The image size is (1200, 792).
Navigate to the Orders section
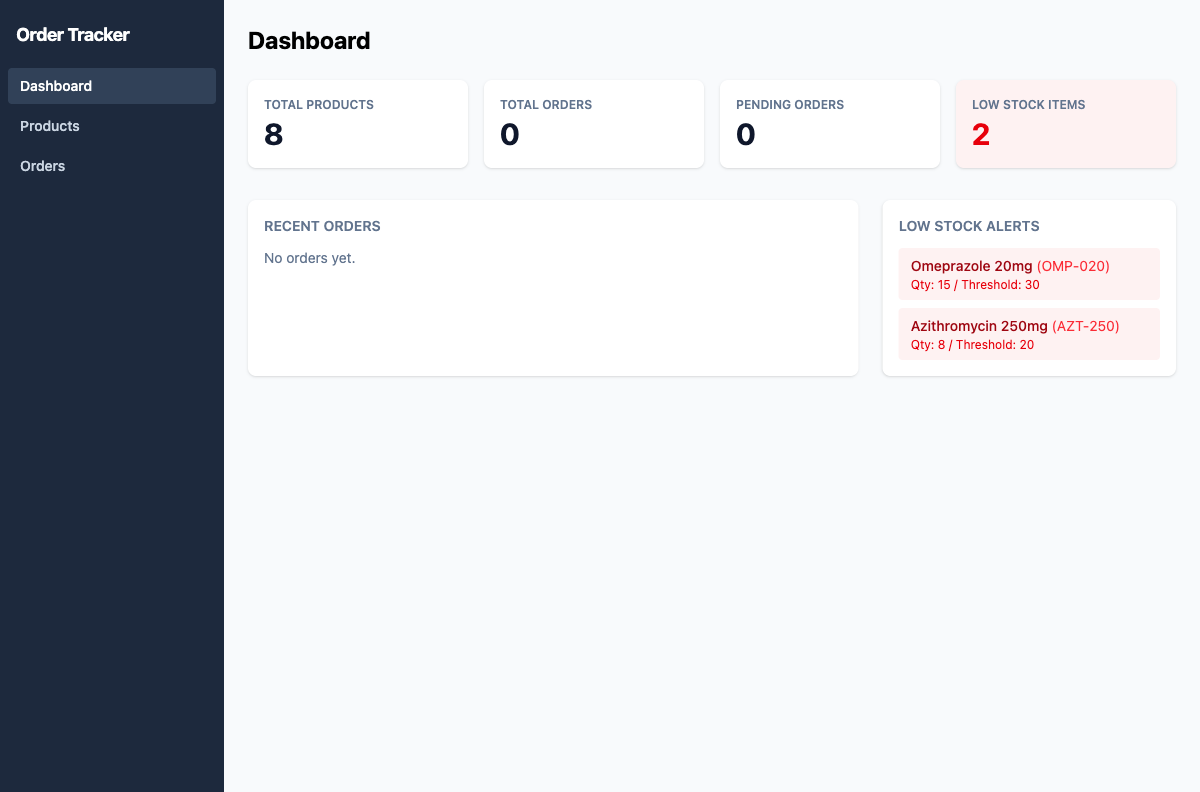coord(42,166)
